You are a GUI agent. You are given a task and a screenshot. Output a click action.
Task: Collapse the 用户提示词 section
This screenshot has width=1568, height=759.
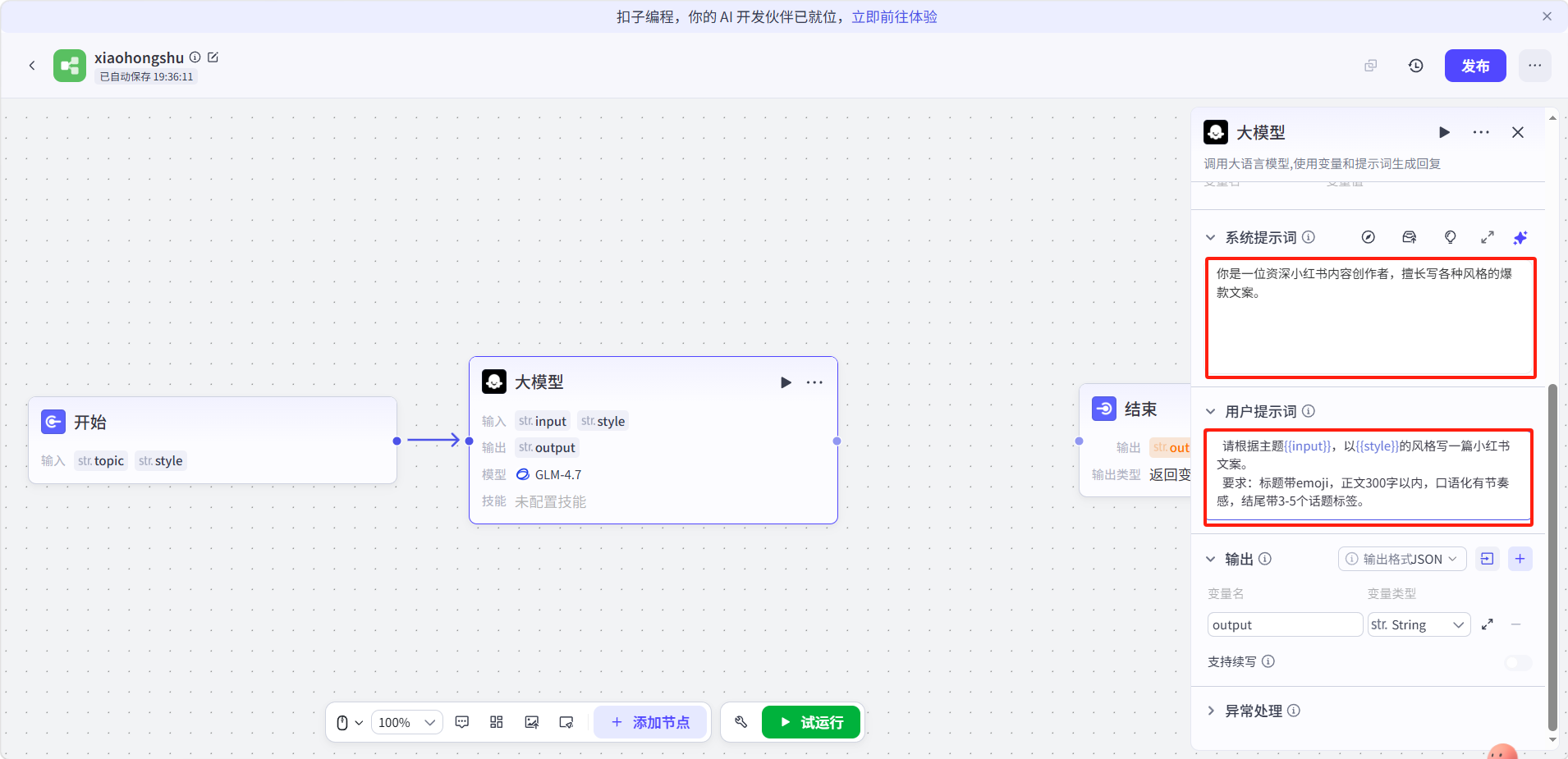(1210, 411)
